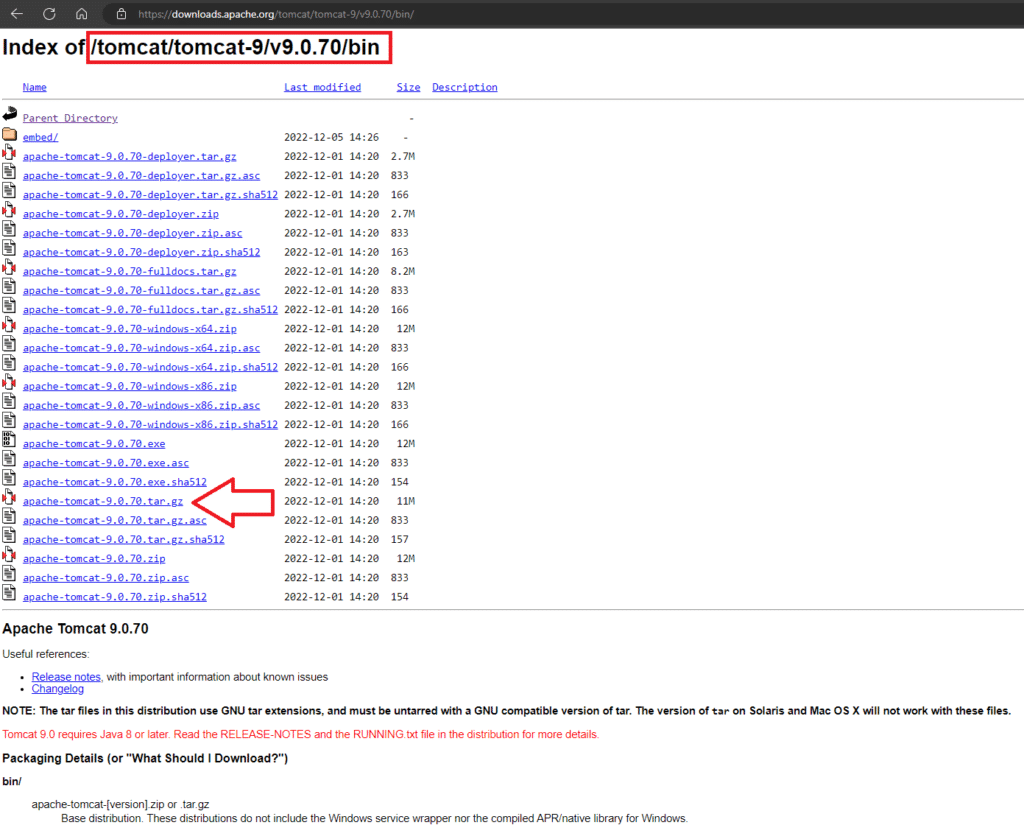Open apache-tomcat-9.0.70.zip.sha512 checksum
Screen dimensions: 1024x825
pyautogui.click(x=114, y=597)
